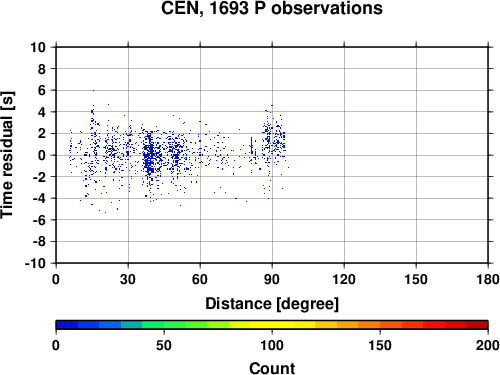Click the y-axis tick label "-4"
Screen dimensions: 500x375
(x=39, y=198)
